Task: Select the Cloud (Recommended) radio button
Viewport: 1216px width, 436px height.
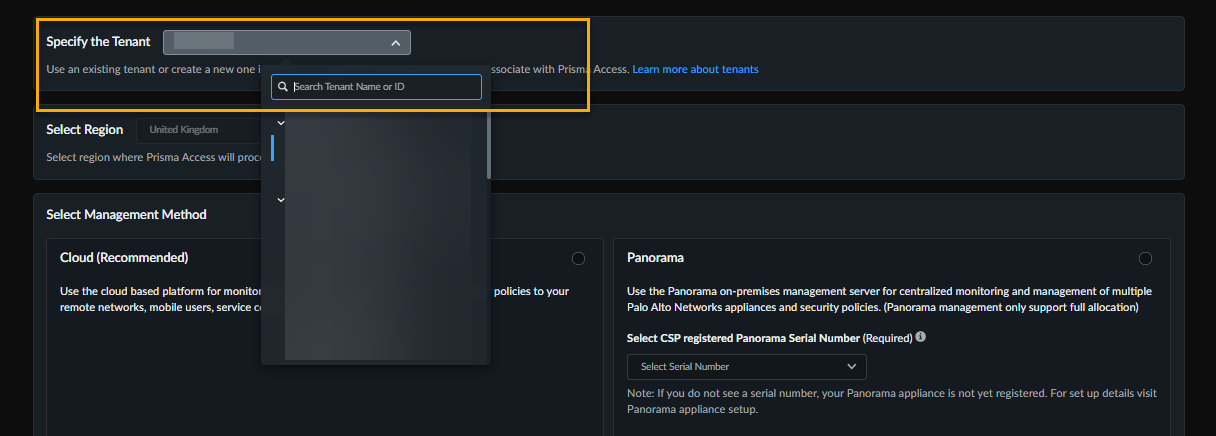Action: [578, 258]
